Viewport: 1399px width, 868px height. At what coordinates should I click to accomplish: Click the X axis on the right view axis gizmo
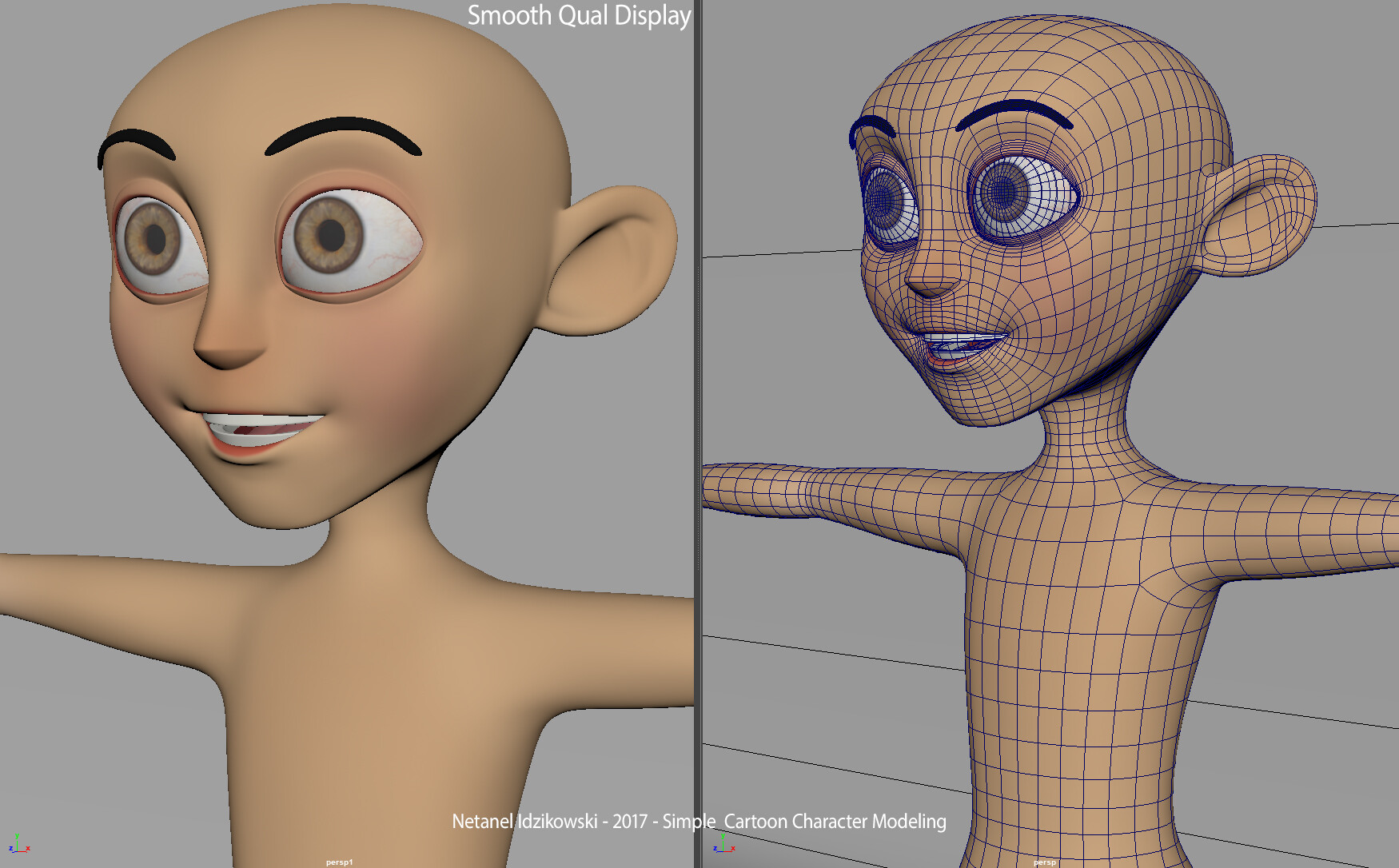tap(733, 848)
